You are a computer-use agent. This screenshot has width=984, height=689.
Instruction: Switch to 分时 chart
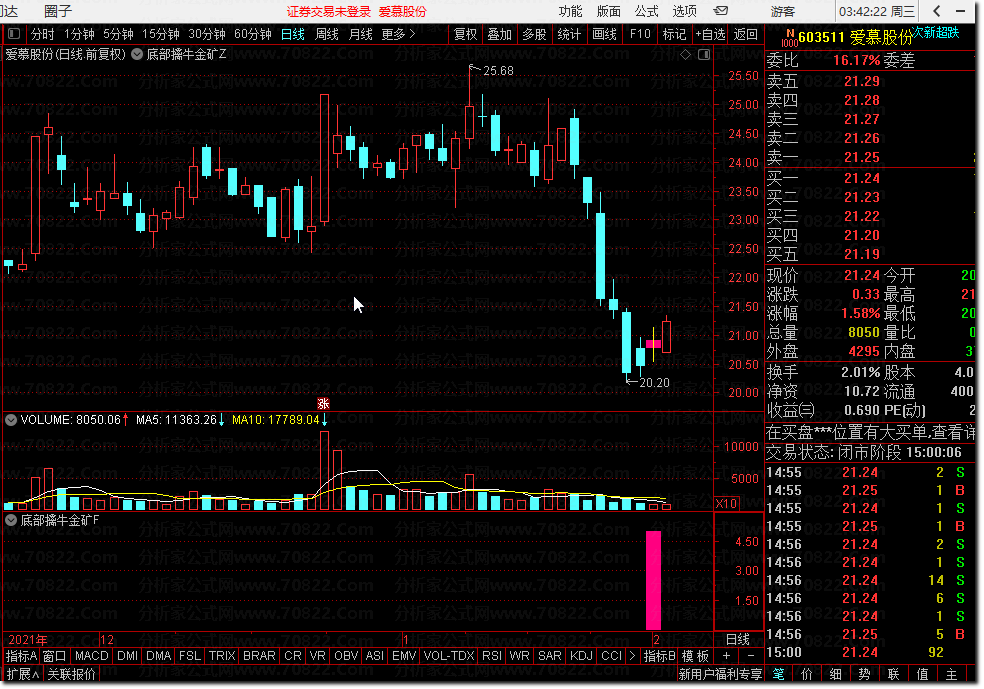43,34
